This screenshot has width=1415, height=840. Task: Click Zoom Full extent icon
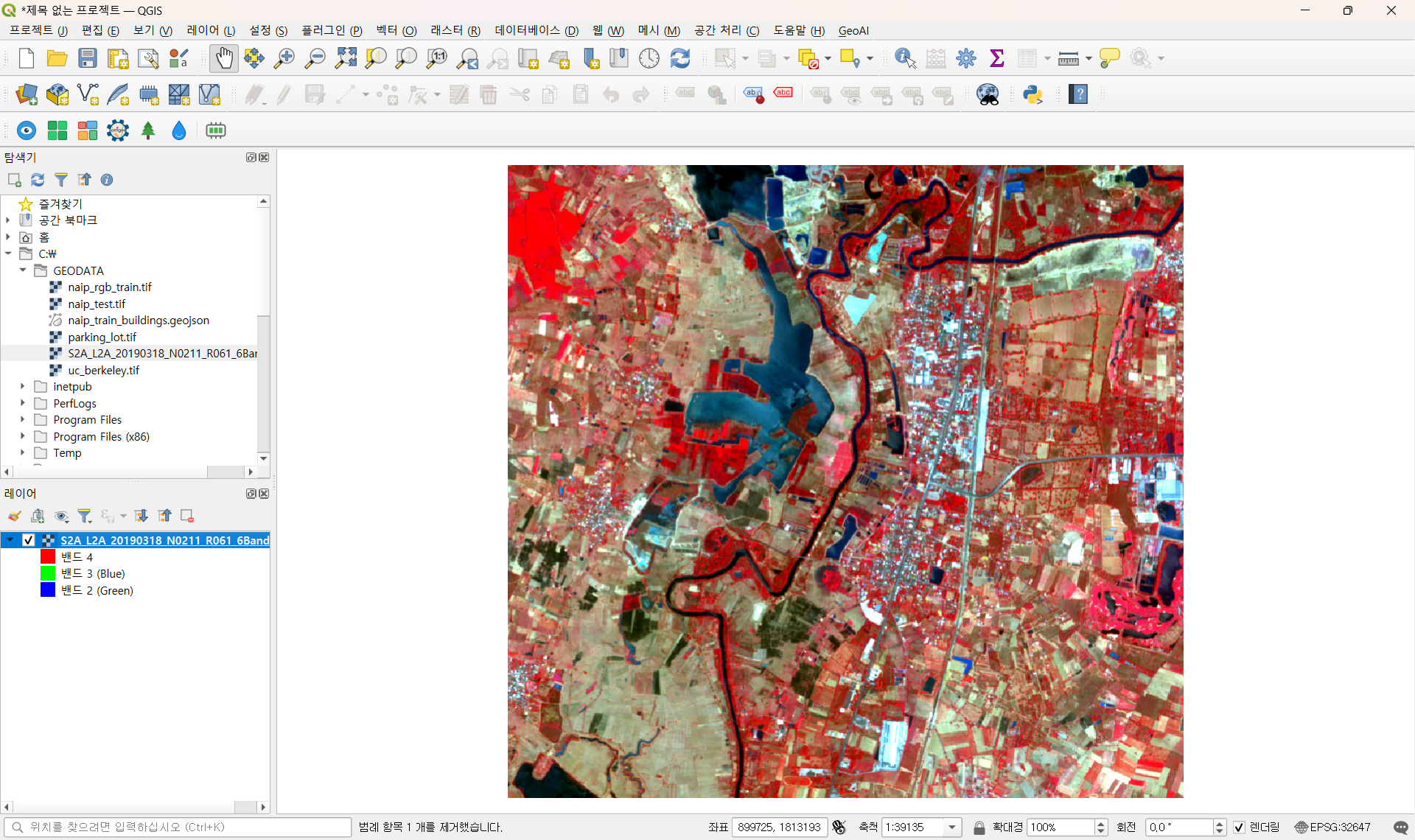click(x=345, y=58)
